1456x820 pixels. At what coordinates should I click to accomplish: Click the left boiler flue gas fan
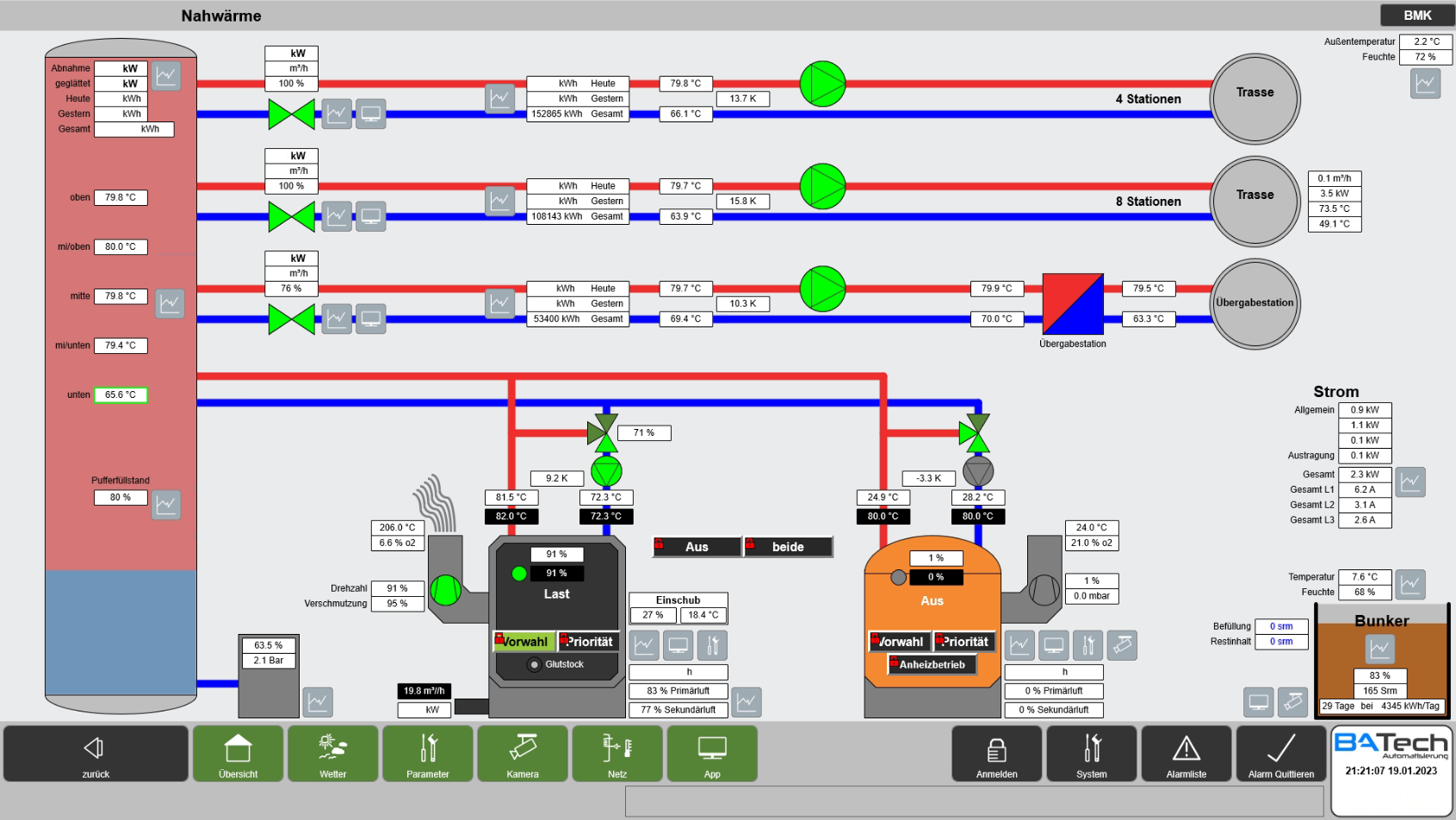[x=446, y=590]
